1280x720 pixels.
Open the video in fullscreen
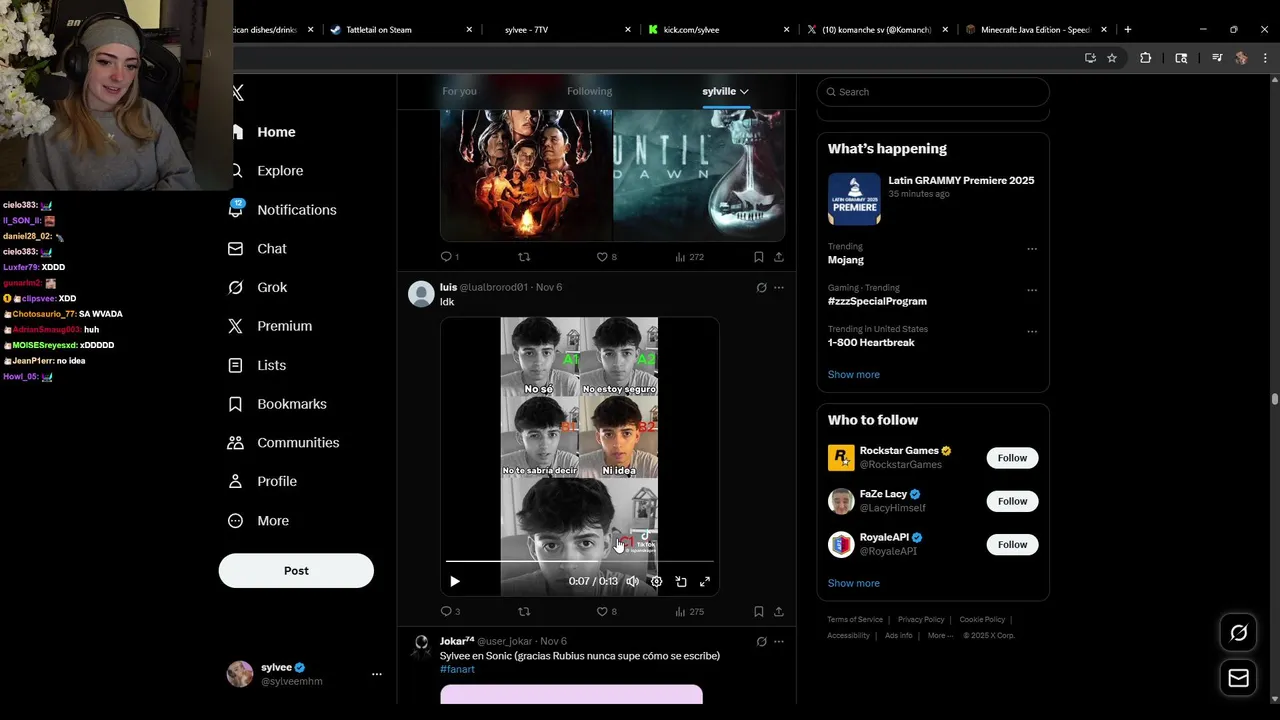(705, 581)
